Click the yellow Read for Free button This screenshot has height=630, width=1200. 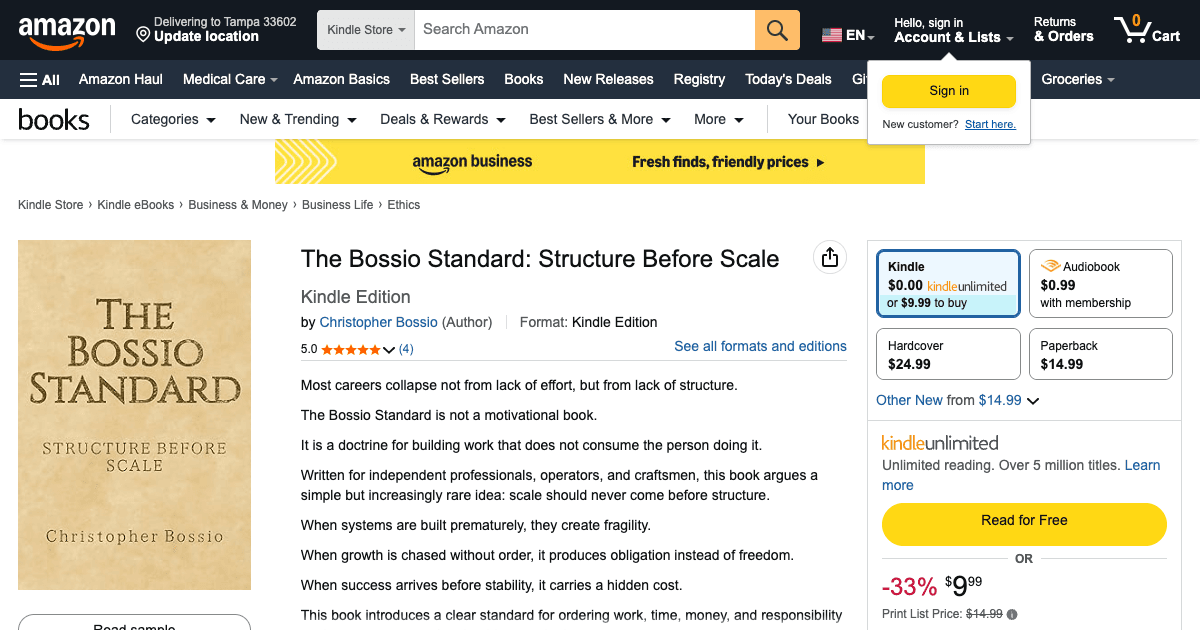click(1023, 521)
